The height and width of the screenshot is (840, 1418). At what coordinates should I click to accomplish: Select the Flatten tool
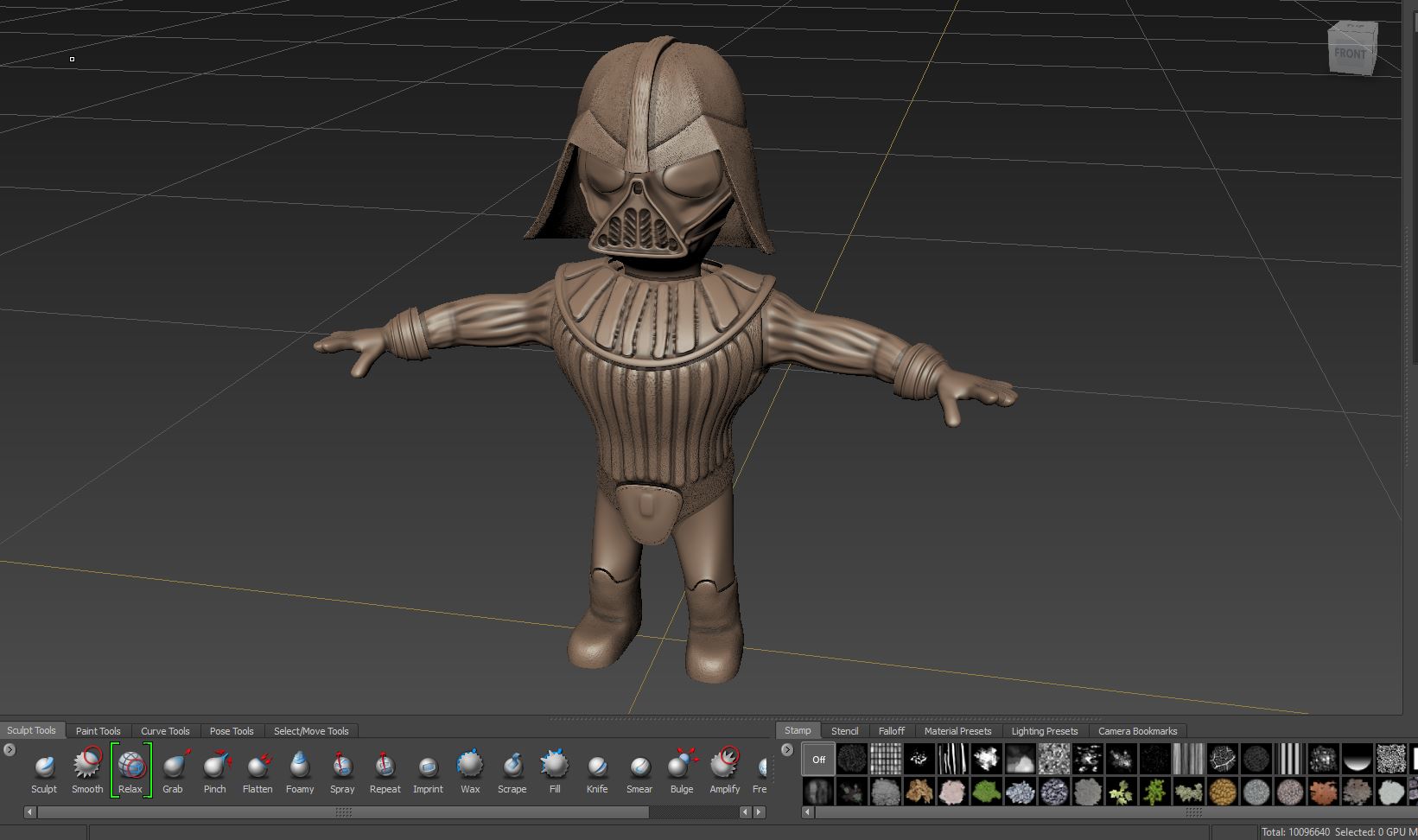(x=258, y=766)
